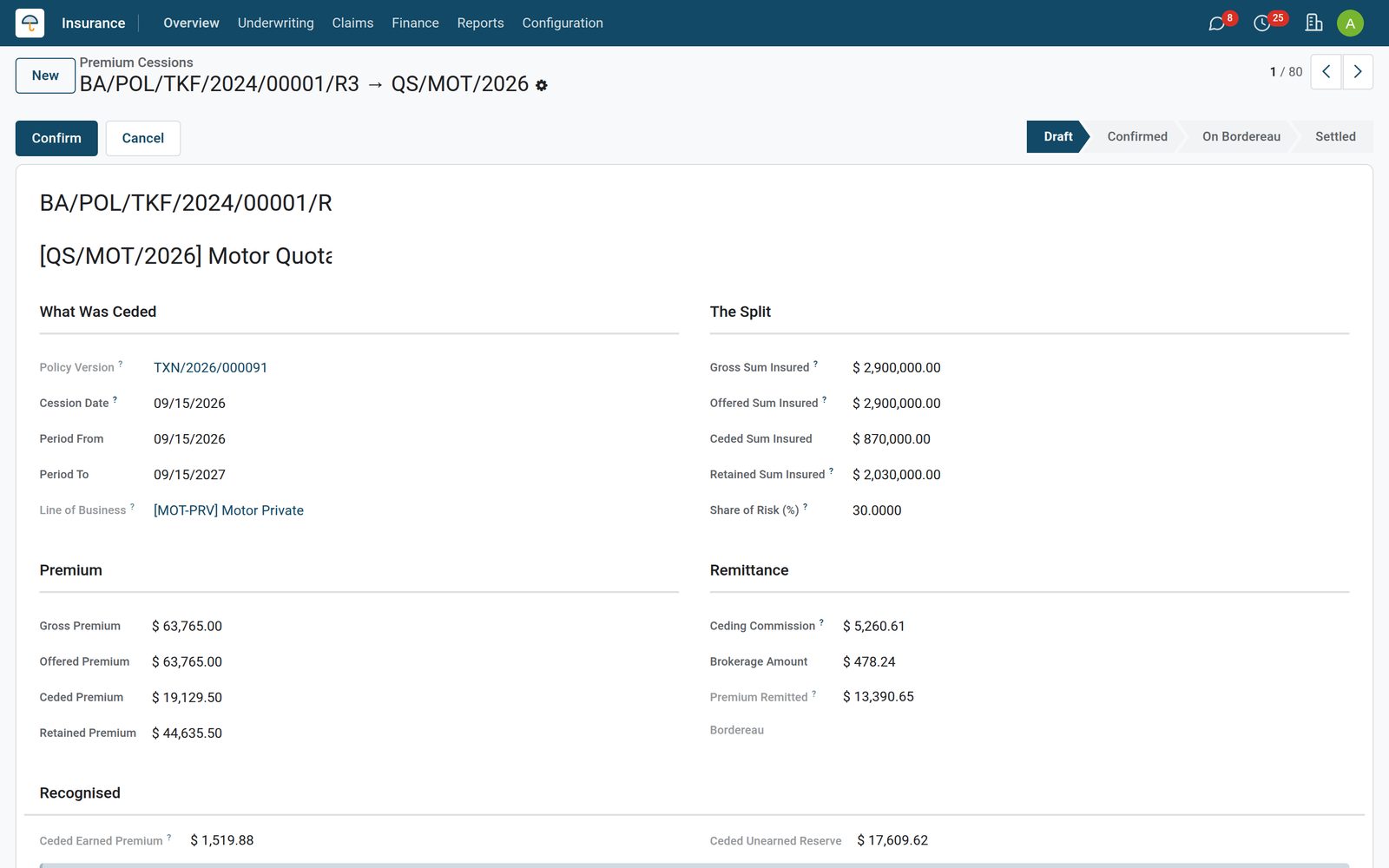Show Premium Remitted help tooltip

point(813,694)
